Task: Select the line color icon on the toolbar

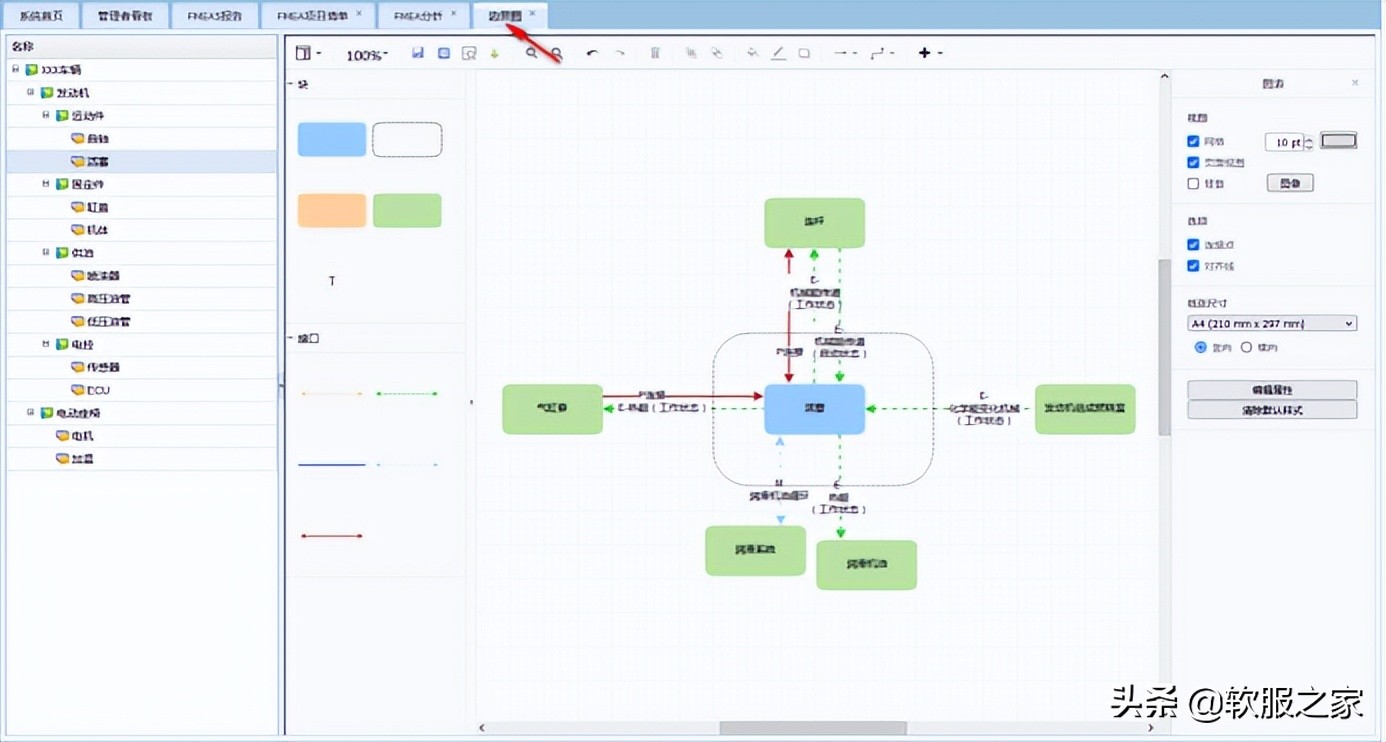Action: [778, 53]
